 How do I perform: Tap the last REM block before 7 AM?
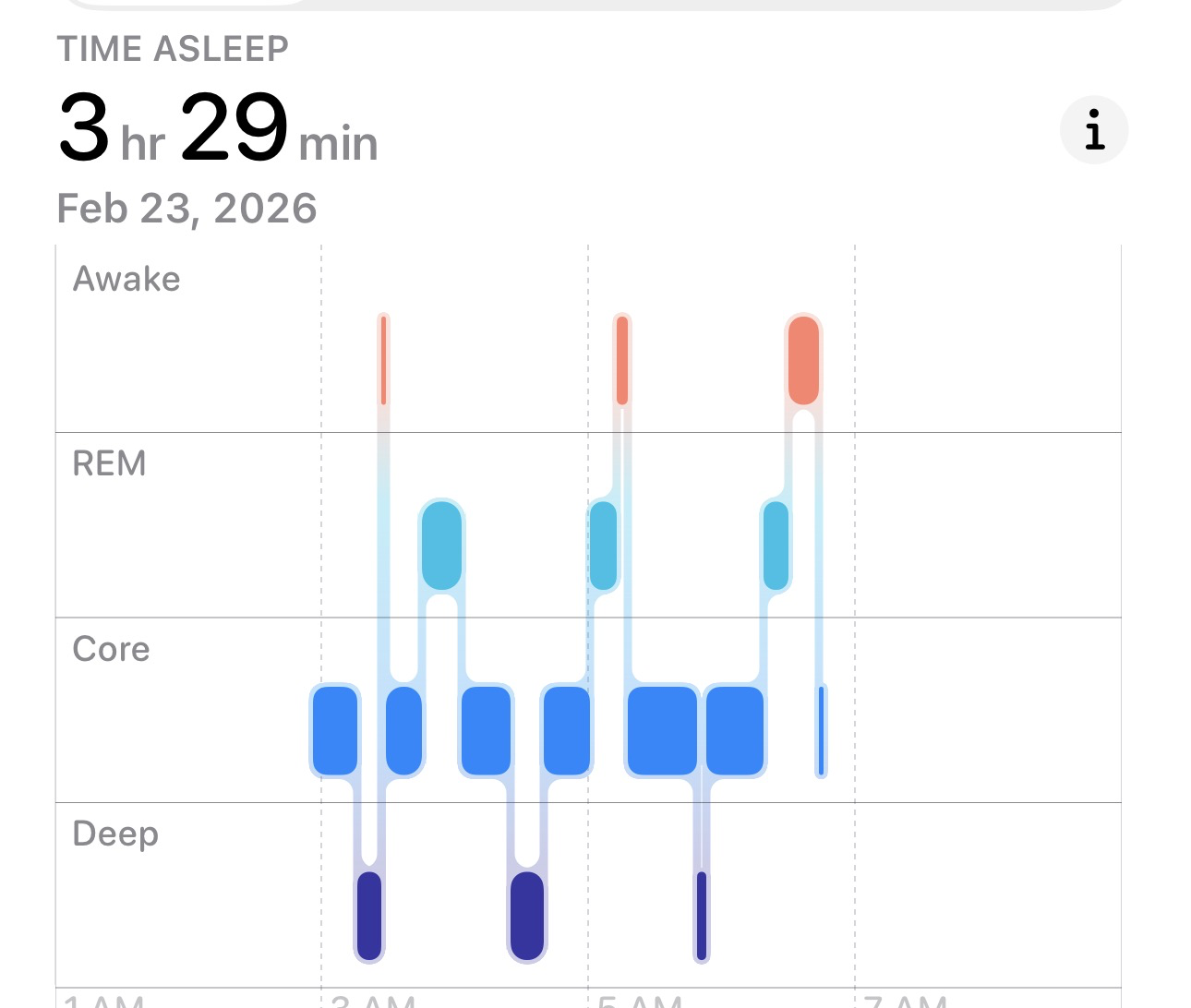pyautogui.click(x=776, y=545)
